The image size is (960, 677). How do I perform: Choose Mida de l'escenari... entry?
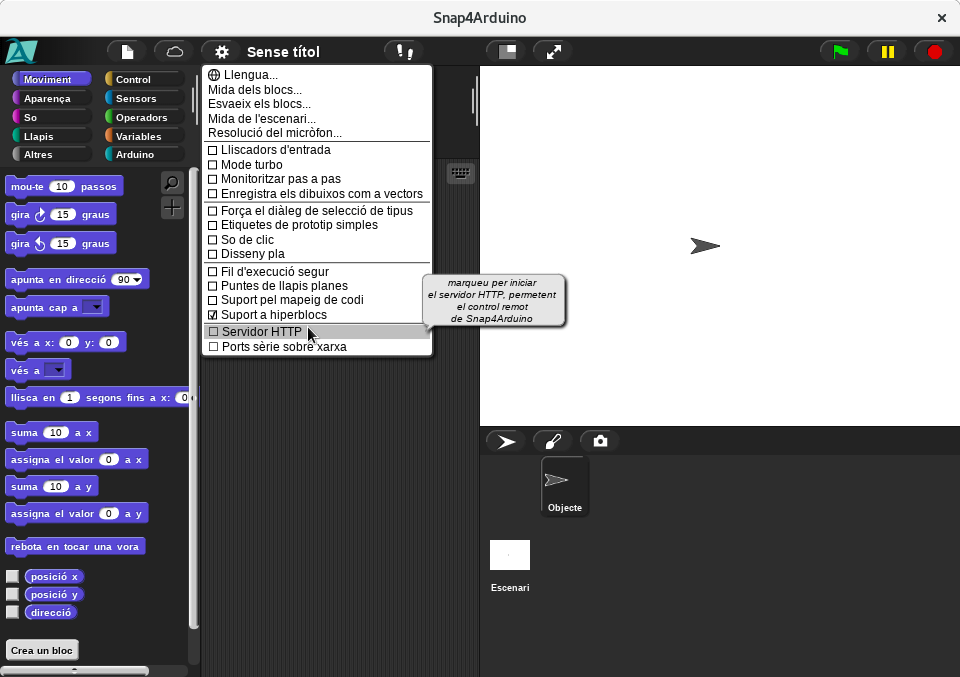click(317, 119)
